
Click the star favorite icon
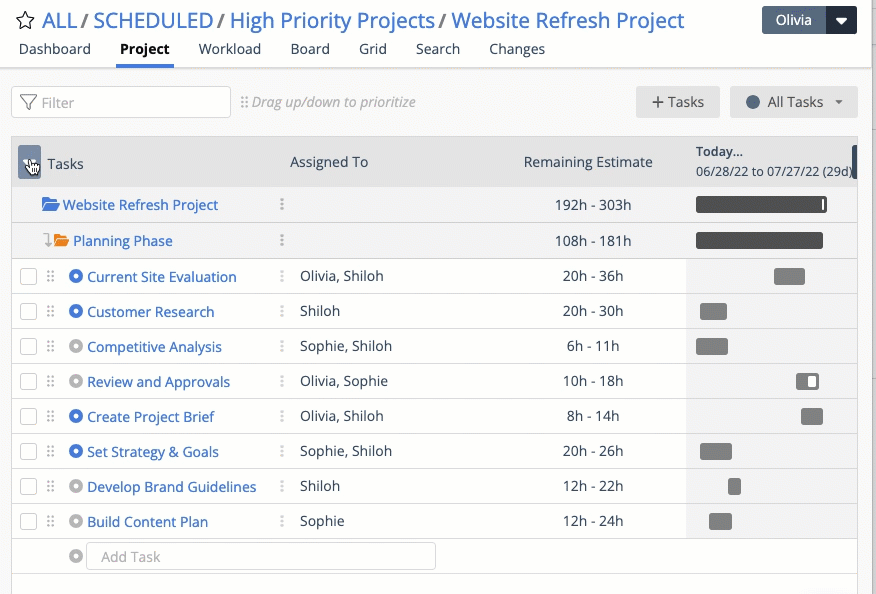[25, 21]
